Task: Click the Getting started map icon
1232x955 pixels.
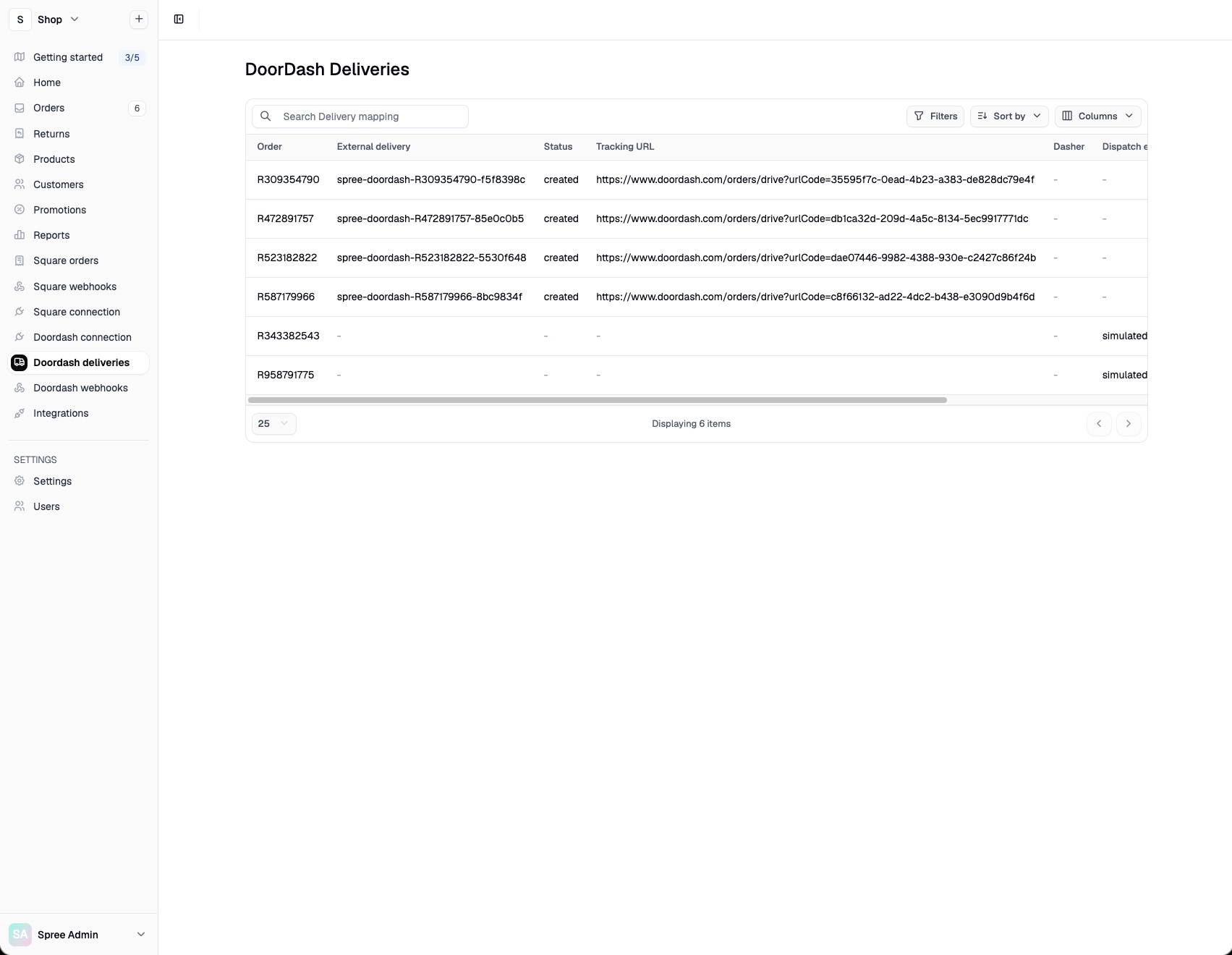Action: (20, 57)
